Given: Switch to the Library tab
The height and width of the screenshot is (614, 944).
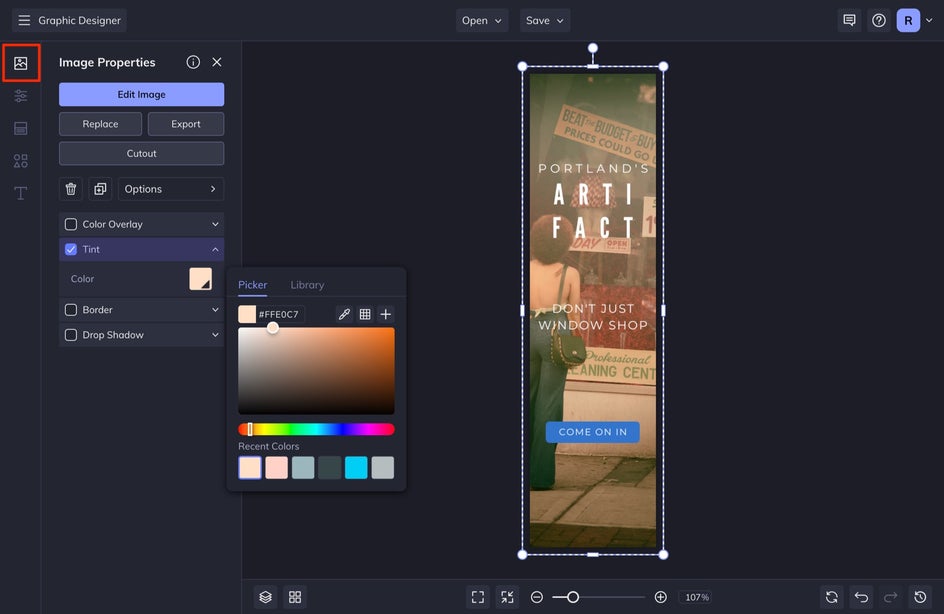Looking at the screenshot, I should click(307, 285).
